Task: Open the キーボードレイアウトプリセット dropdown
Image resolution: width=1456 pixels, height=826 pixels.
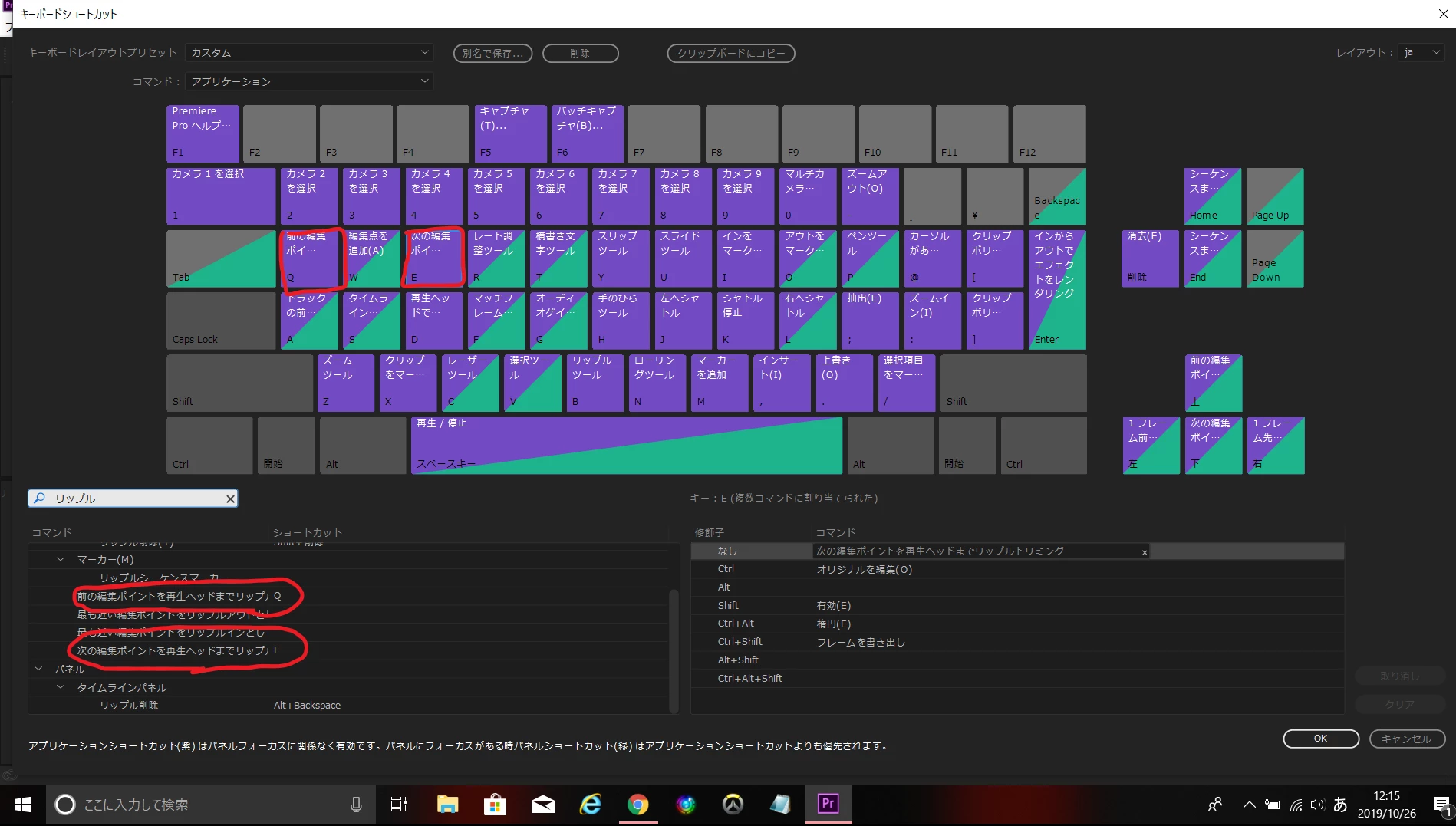Action: [x=309, y=53]
